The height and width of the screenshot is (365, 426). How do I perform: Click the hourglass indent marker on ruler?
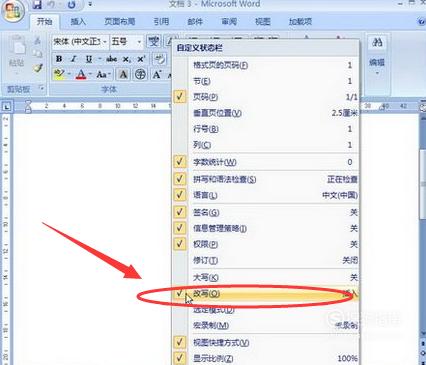(x=29, y=107)
